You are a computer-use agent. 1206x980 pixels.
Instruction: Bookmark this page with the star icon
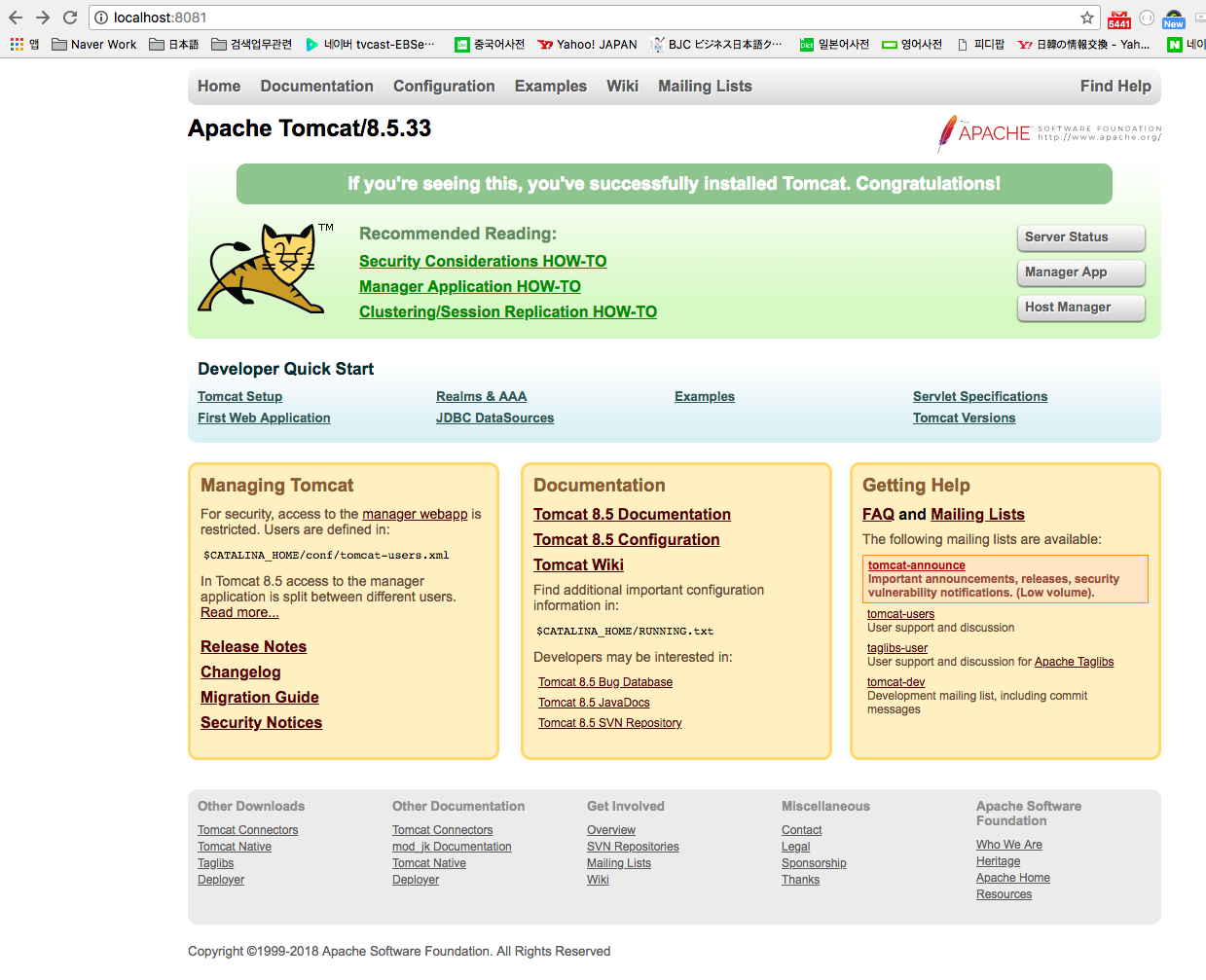click(1087, 18)
